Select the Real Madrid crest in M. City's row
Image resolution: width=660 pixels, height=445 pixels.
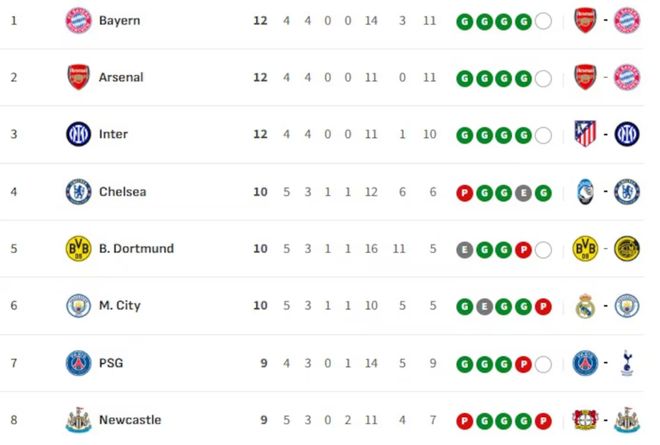[586, 305]
